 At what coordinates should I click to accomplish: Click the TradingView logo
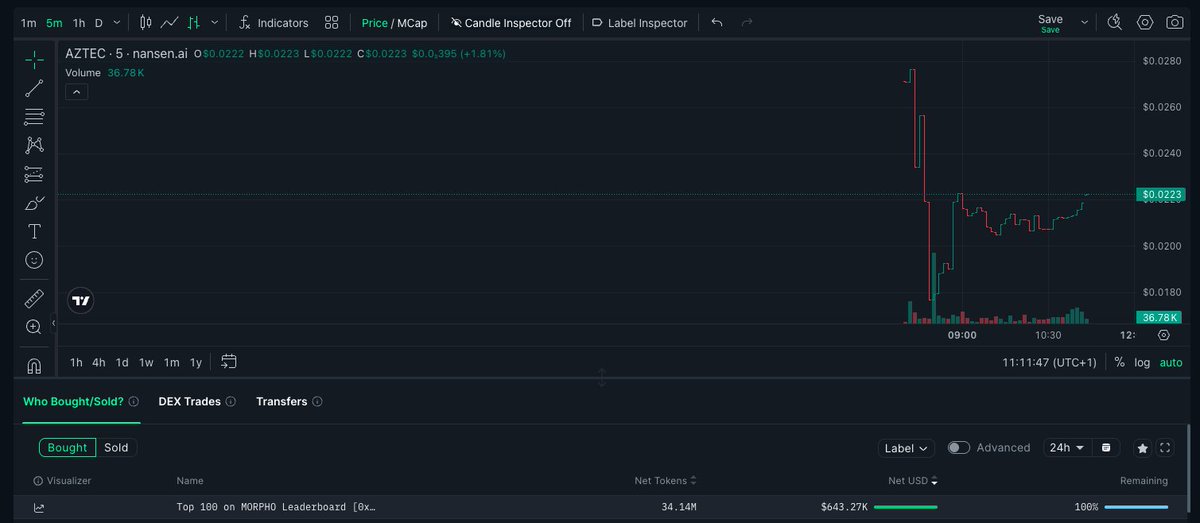81,300
